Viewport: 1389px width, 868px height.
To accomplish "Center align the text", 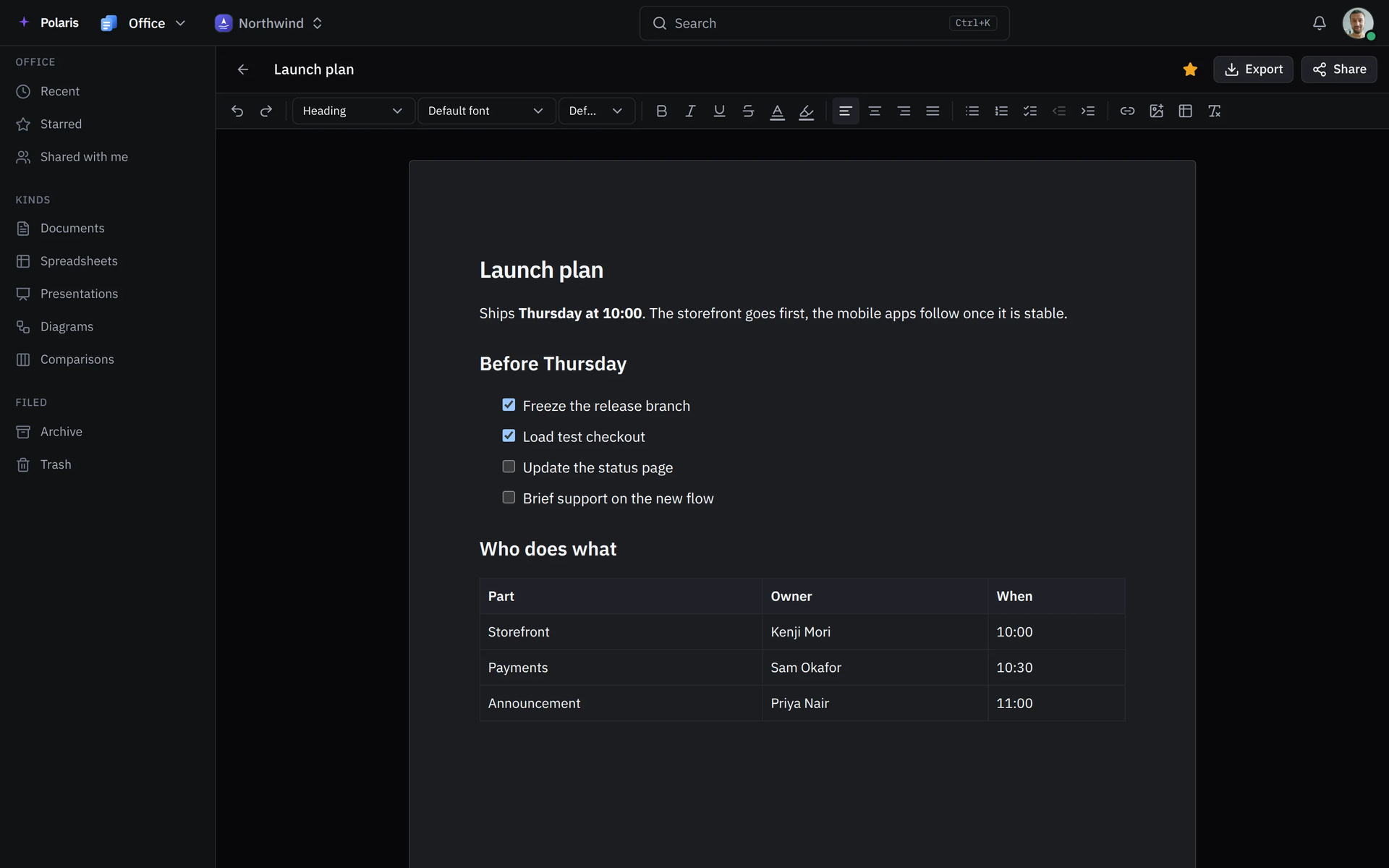I will tap(875, 111).
